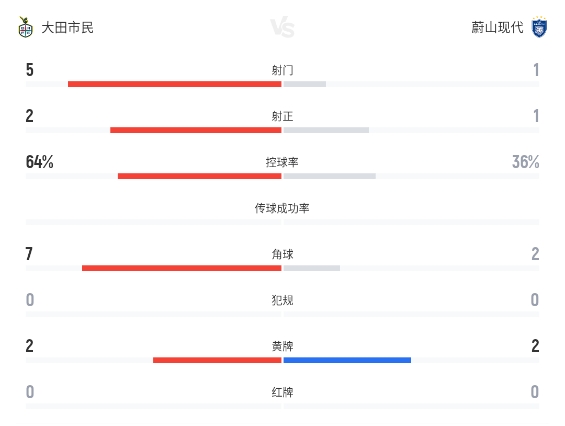The image size is (565, 426).
Task: Select the 射门 stat label
Action: [282, 70]
